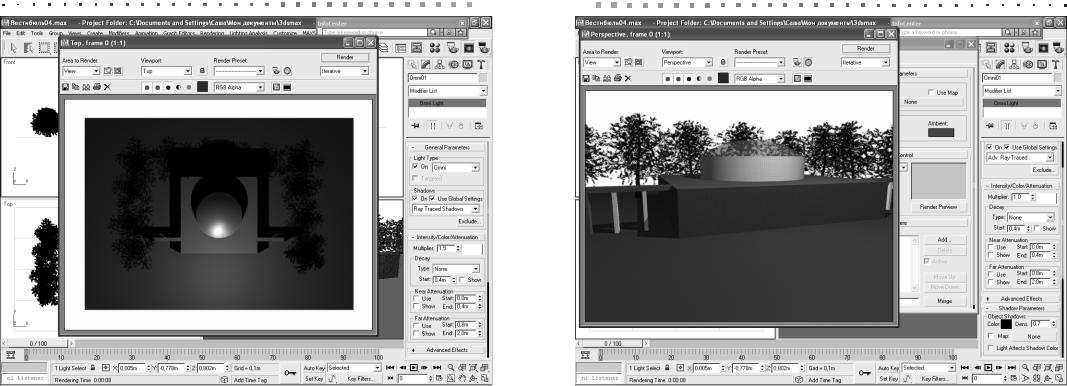The width and height of the screenshot is (1067, 386).
Task: Select Object arrow tool in main toolbar
Action: point(13,48)
